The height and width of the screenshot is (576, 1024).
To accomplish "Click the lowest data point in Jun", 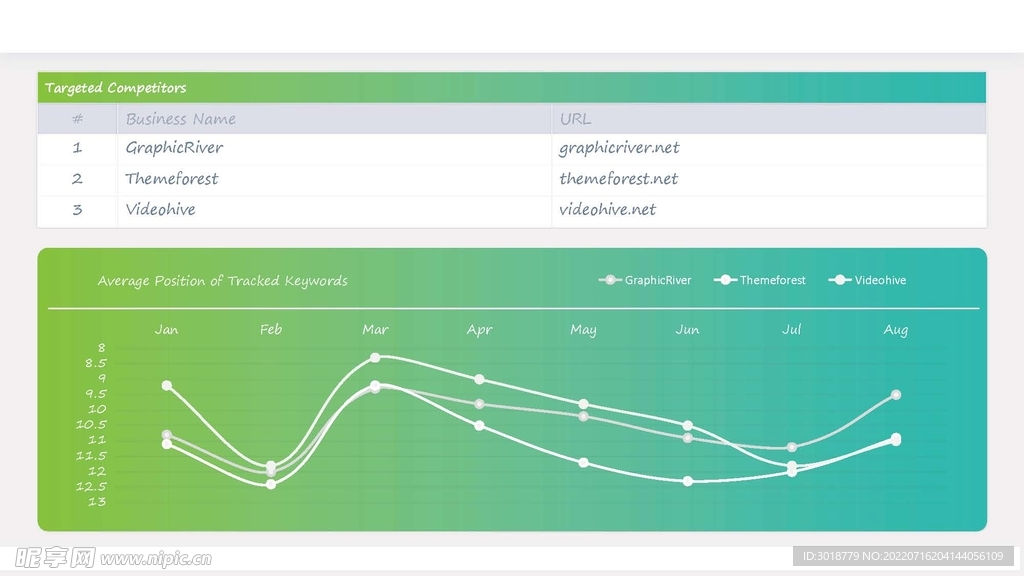I will pos(688,481).
